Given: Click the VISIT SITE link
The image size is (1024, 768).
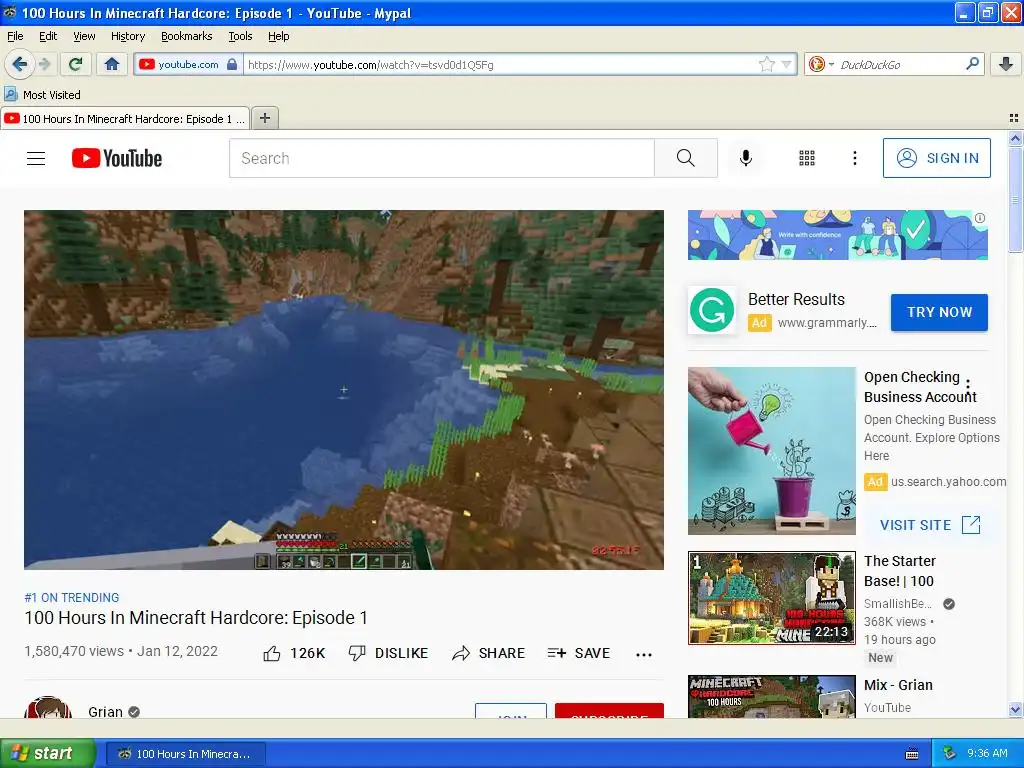Looking at the screenshot, I should click(930, 525).
